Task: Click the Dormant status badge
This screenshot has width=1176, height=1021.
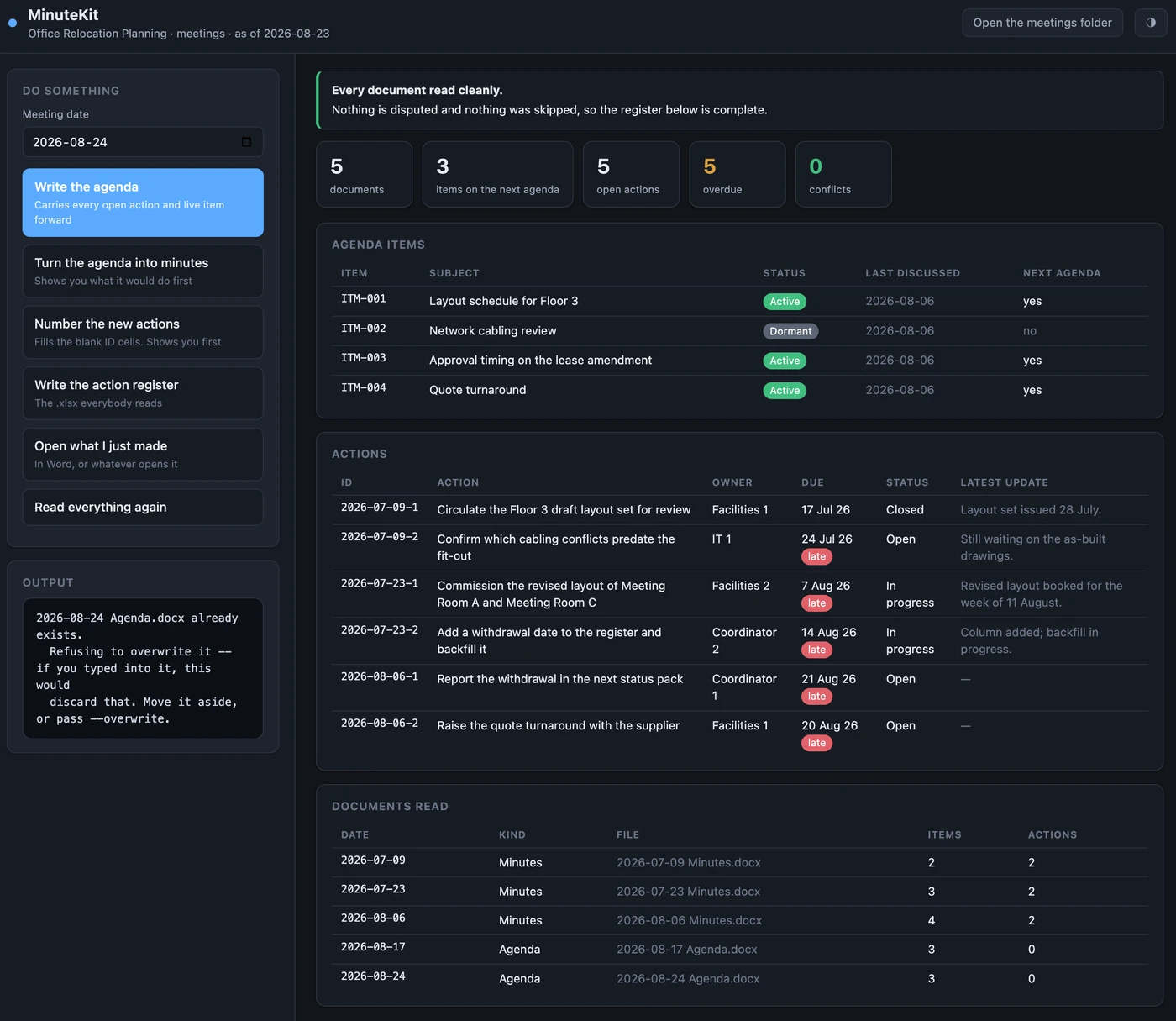Action: click(790, 331)
